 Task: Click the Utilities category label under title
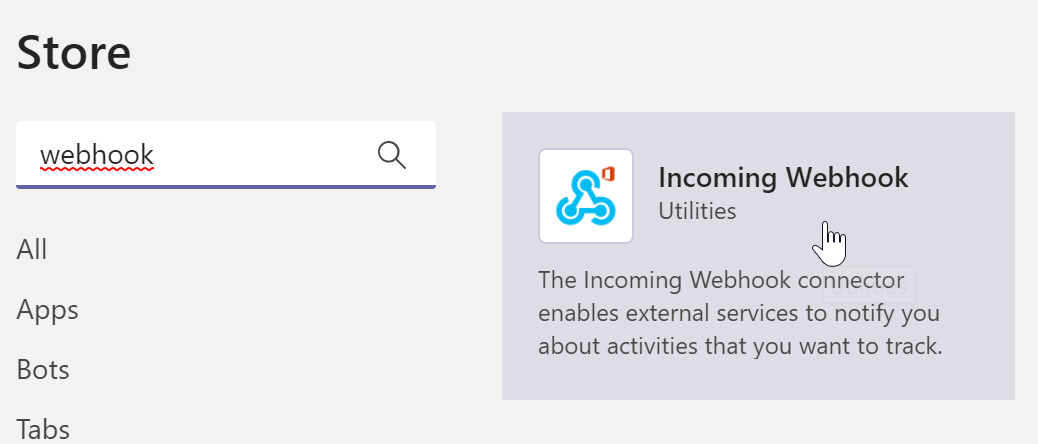tap(697, 211)
